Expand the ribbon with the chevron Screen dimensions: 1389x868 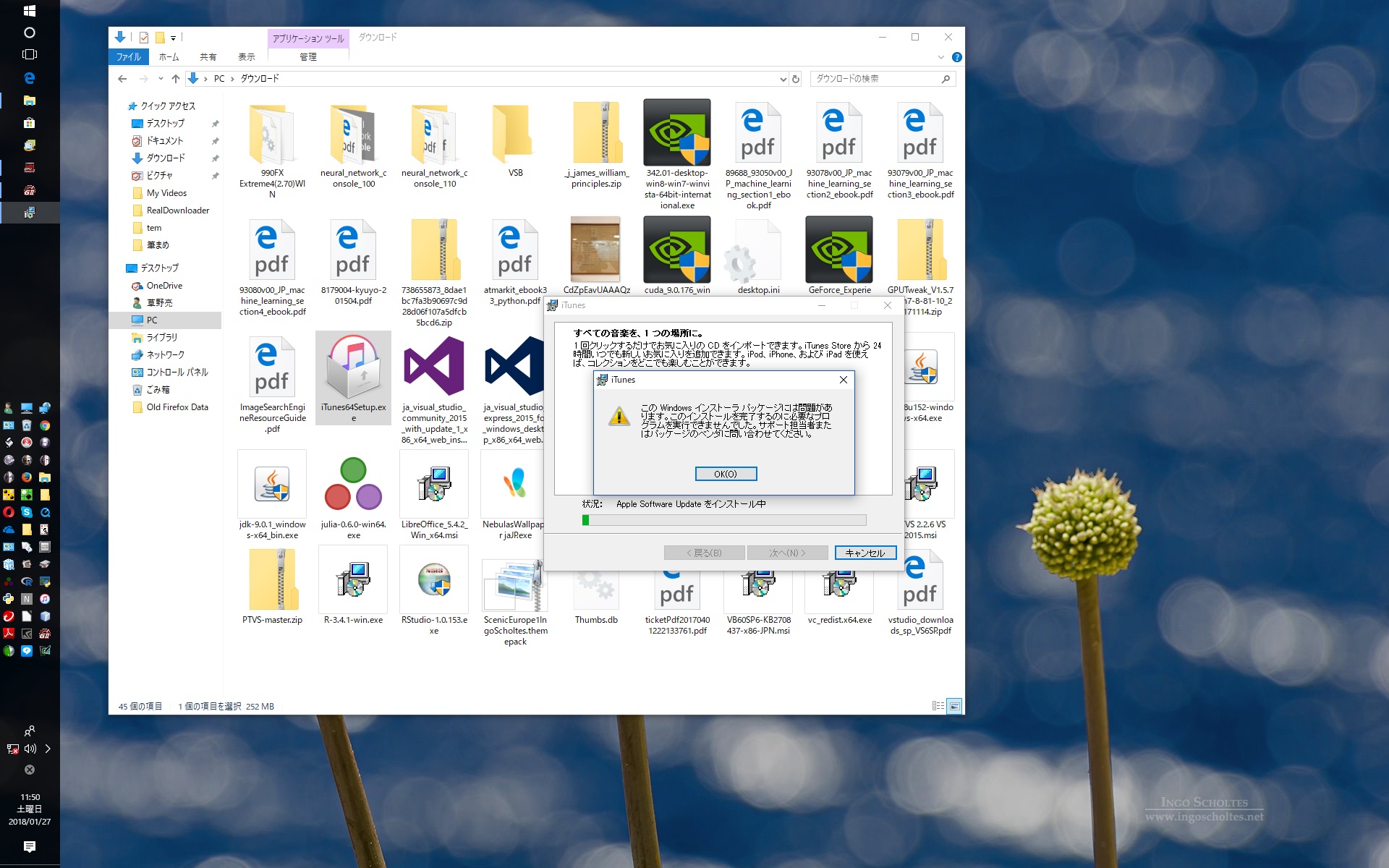point(940,57)
